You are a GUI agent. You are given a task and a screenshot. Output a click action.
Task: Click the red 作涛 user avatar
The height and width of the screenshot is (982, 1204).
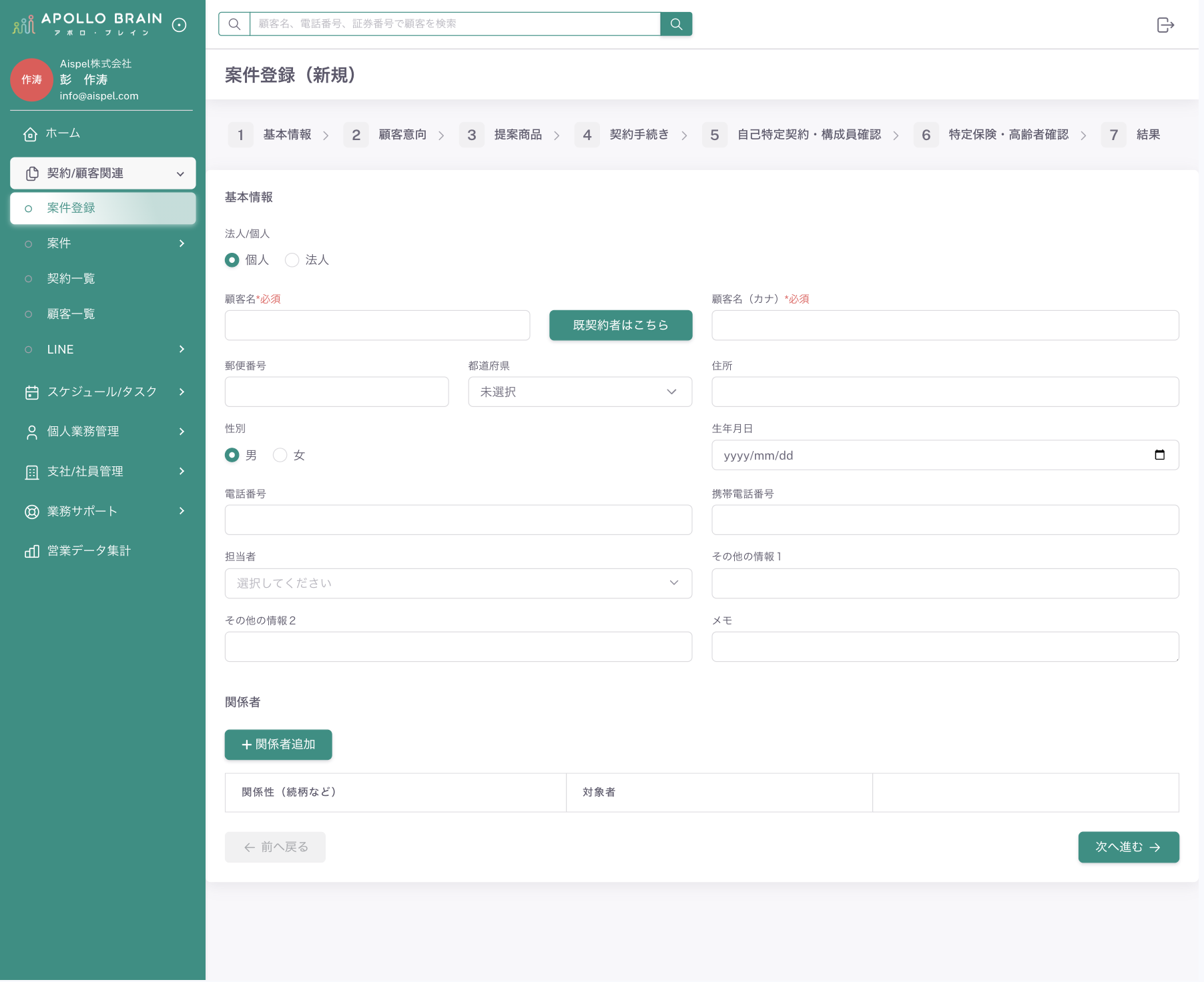point(31,80)
